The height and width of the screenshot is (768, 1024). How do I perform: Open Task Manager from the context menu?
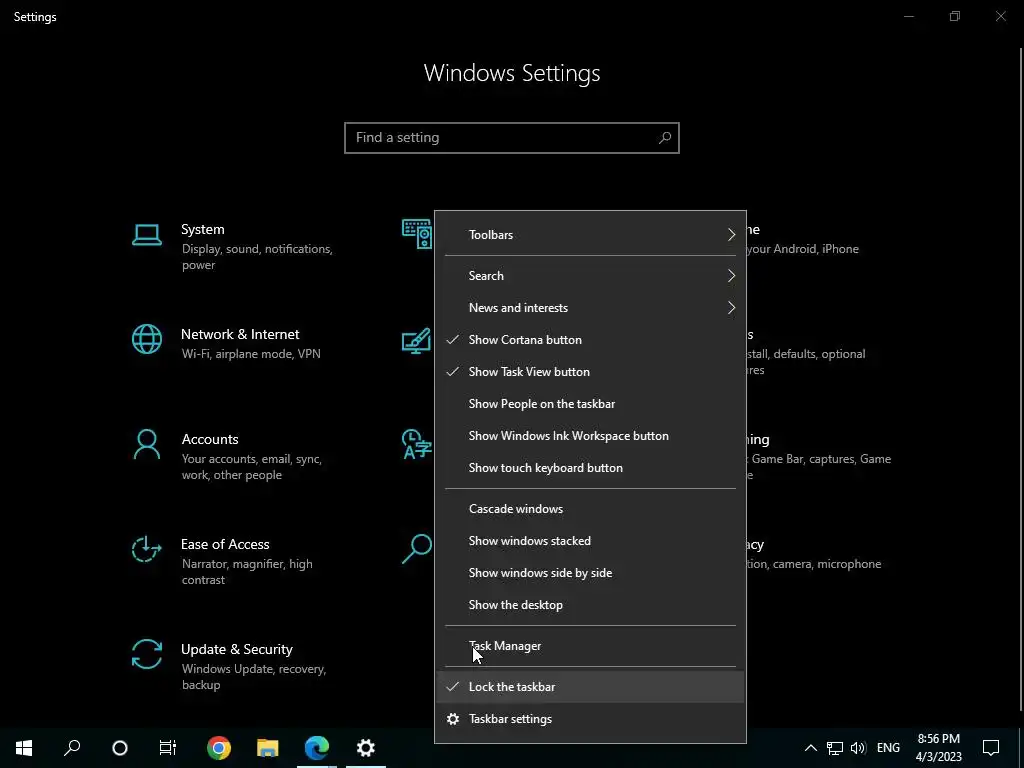point(590,646)
